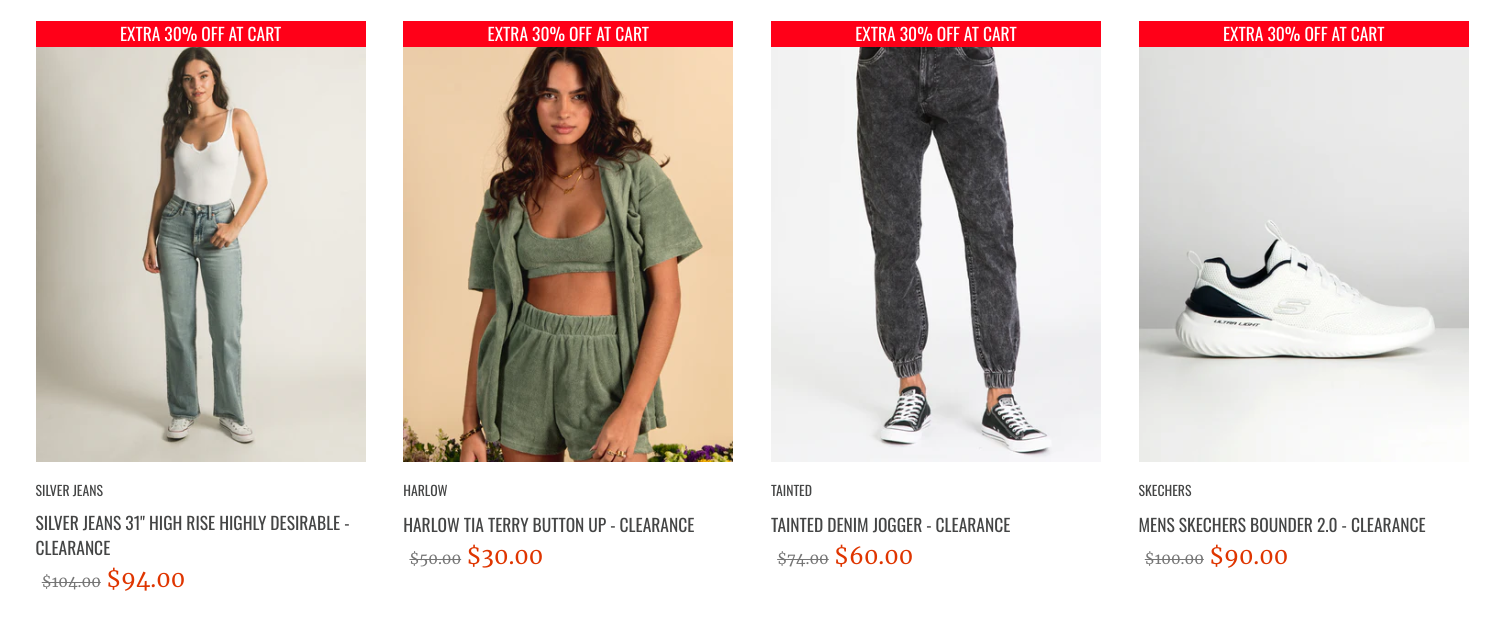Open the Harlow terry set product image
1494x628 pixels.
568,254
